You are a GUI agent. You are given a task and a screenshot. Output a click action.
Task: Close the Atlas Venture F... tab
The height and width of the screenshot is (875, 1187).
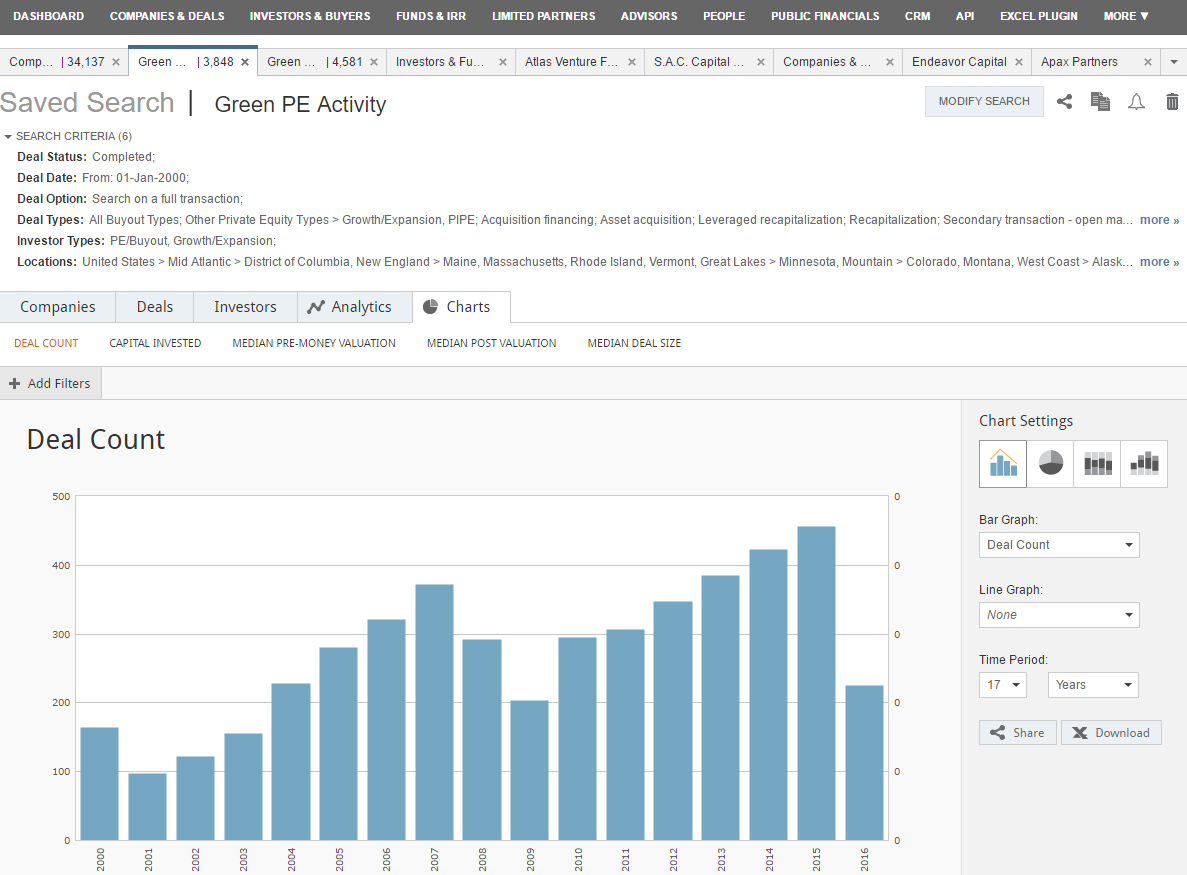(632, 62)
